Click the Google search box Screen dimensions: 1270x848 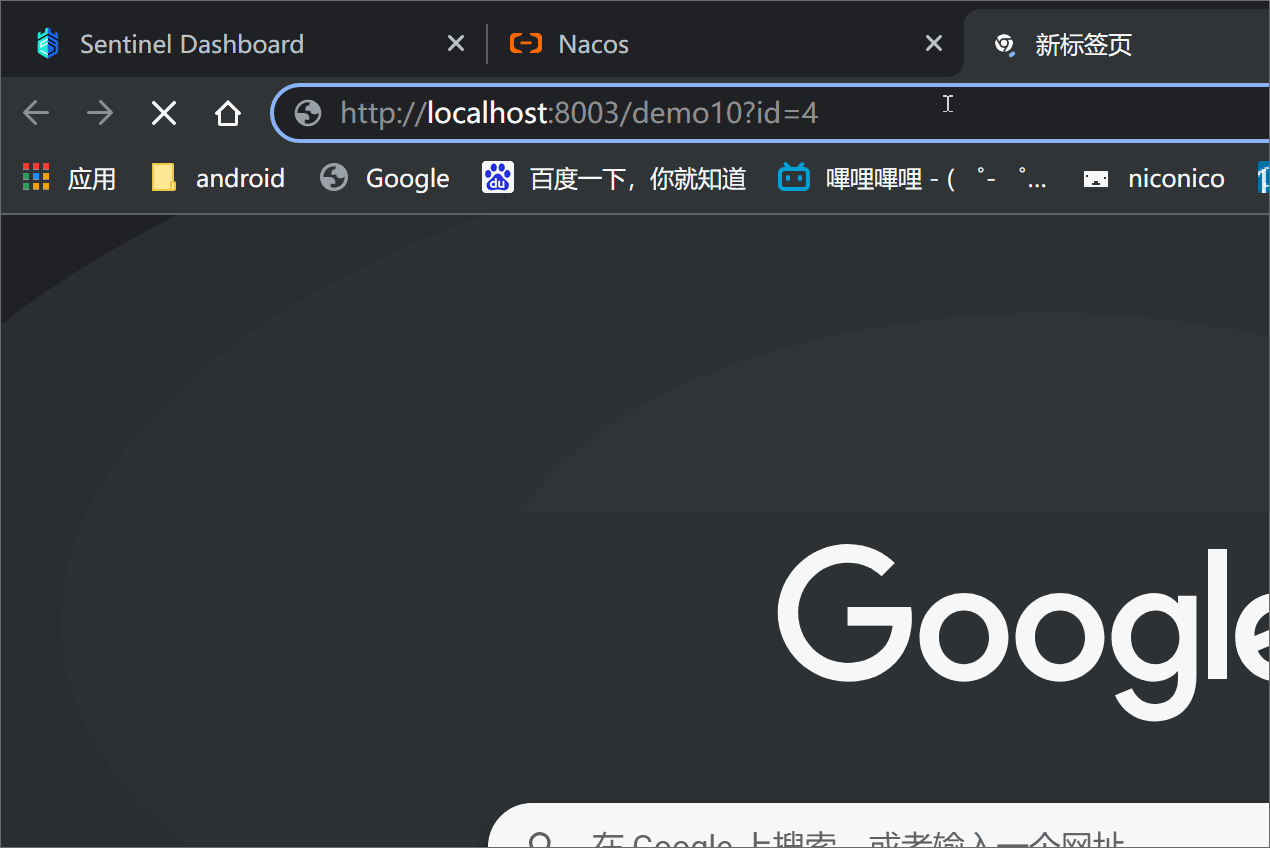coord(879,826)
